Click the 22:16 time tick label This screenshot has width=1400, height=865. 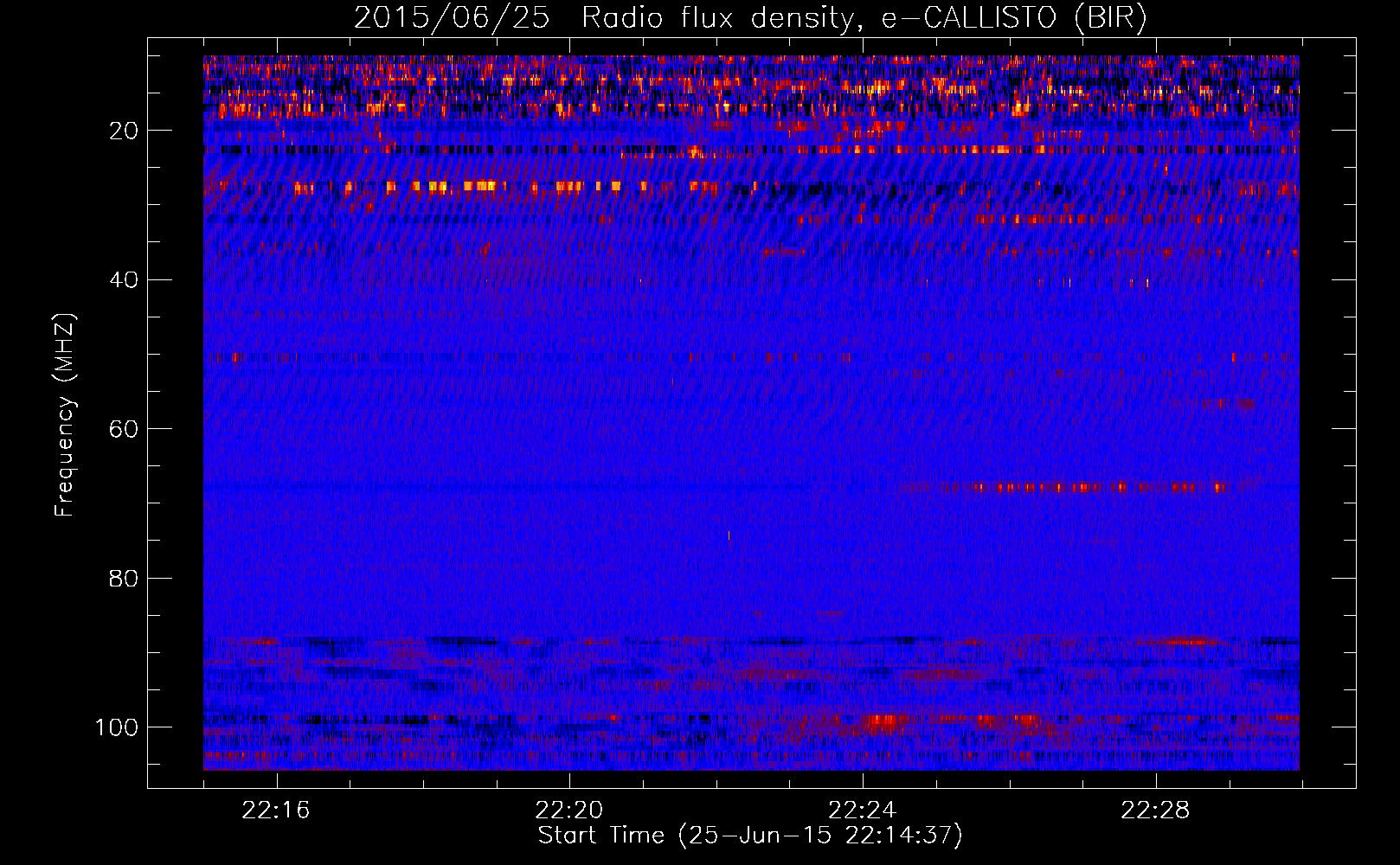click(276, 811)
